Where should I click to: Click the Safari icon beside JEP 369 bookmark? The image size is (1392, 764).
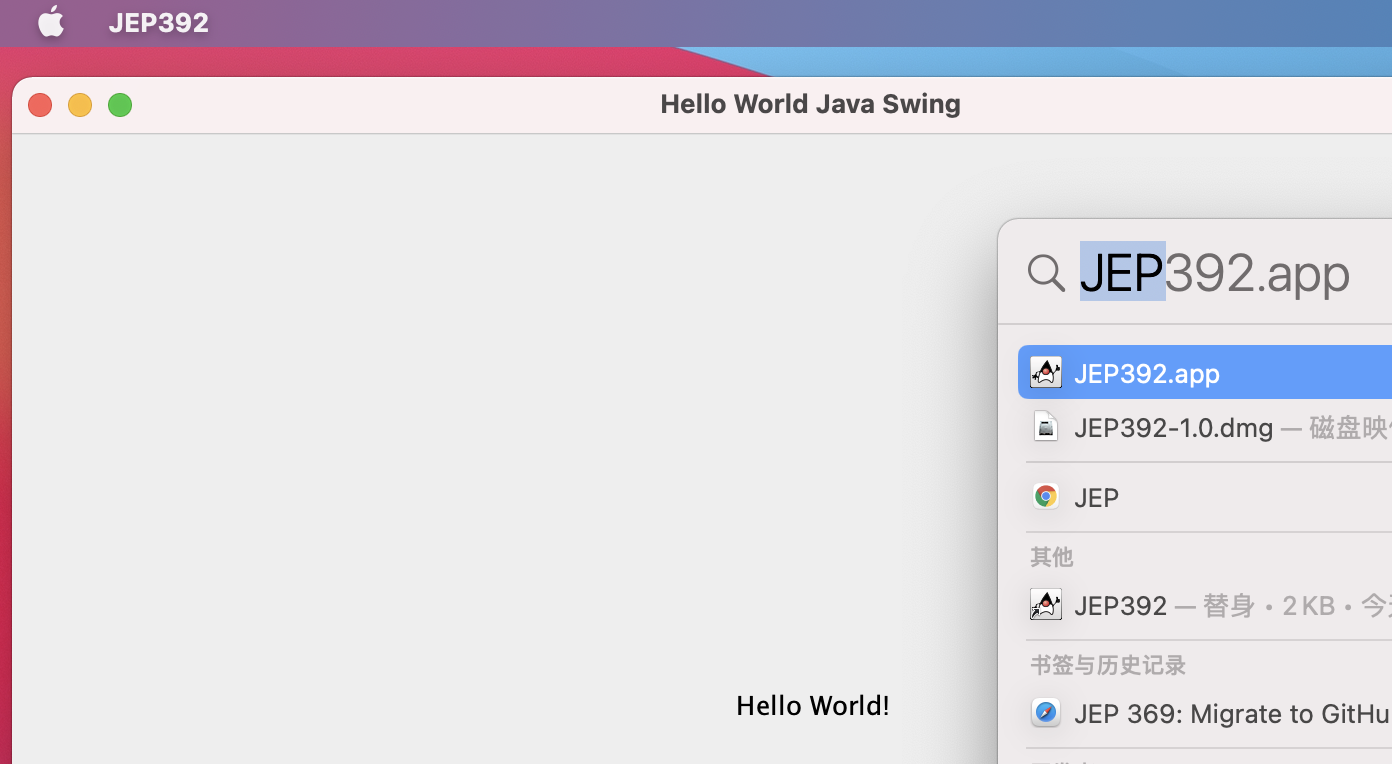pos(1045,713)
